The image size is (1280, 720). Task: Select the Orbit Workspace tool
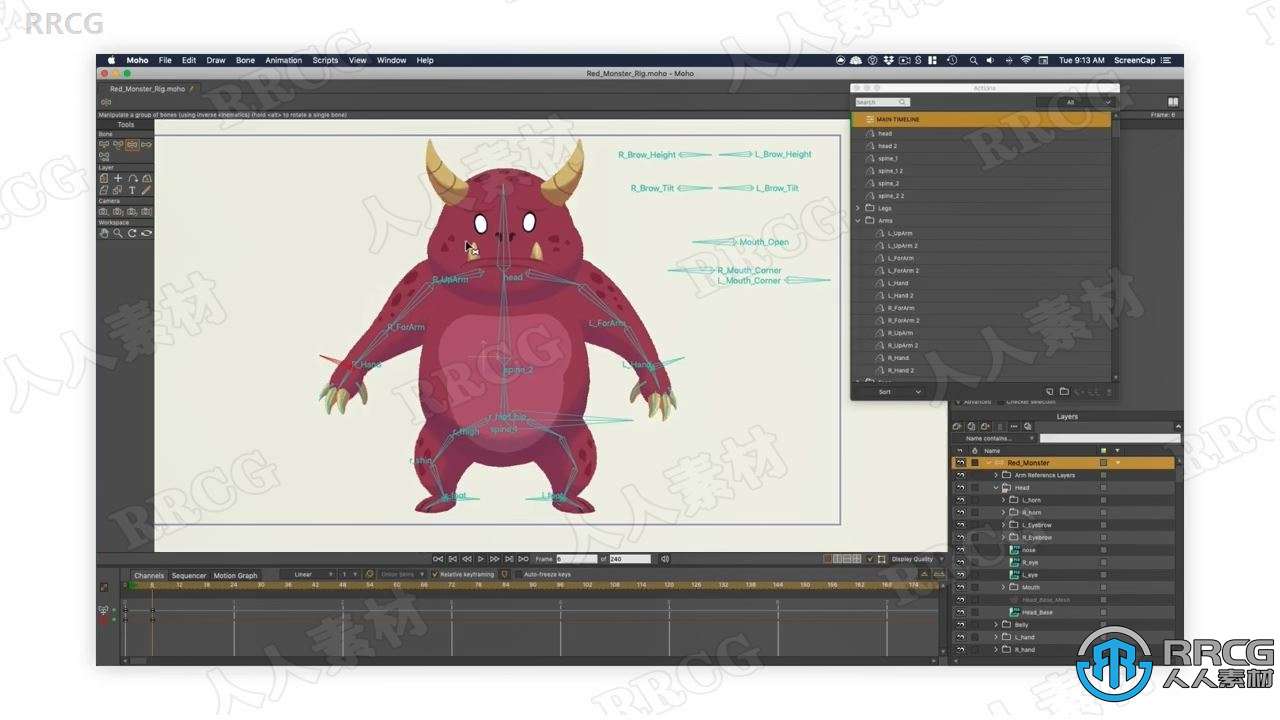(x=146, y=233)
